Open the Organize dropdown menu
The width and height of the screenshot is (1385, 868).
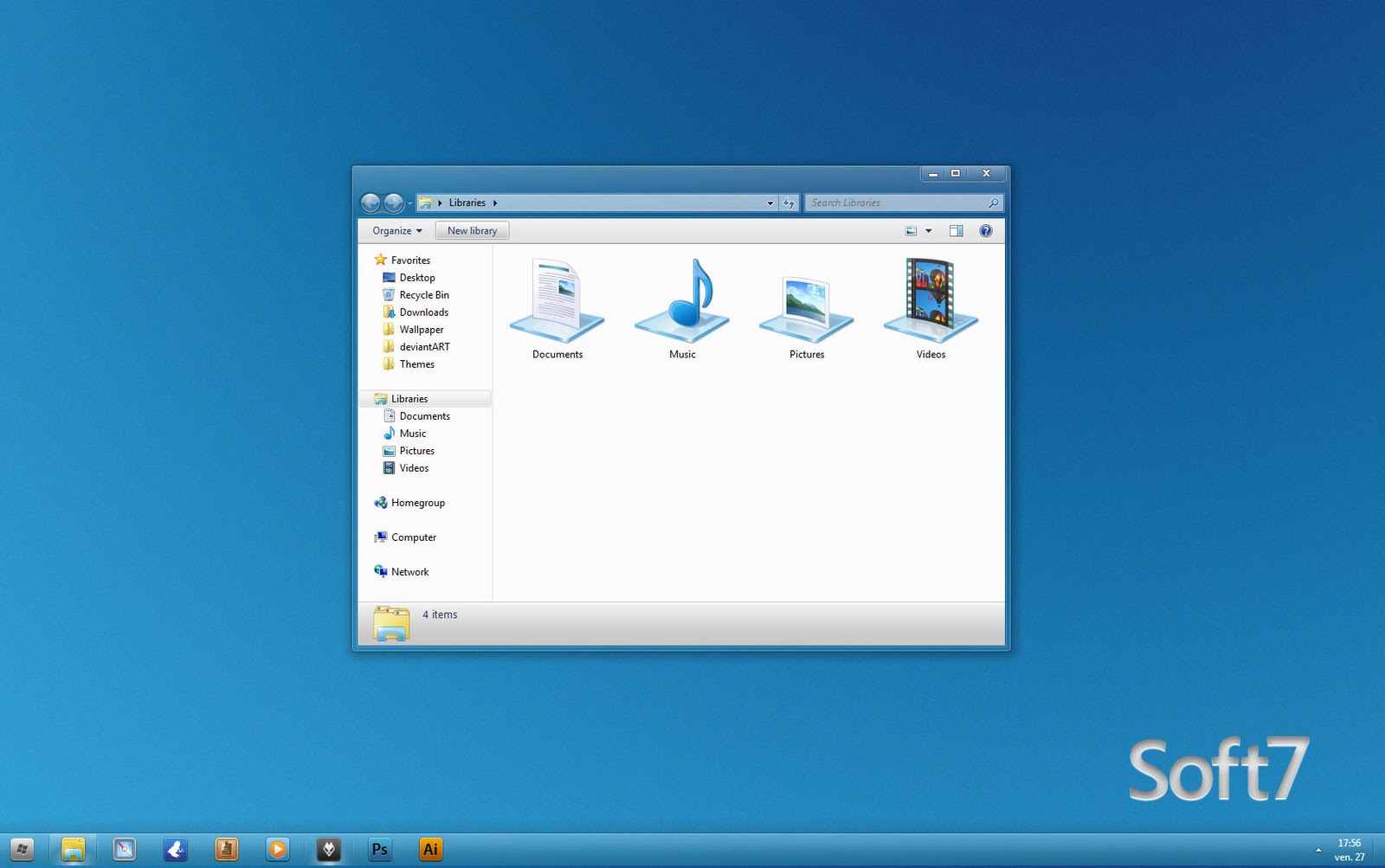coord(395,230)
